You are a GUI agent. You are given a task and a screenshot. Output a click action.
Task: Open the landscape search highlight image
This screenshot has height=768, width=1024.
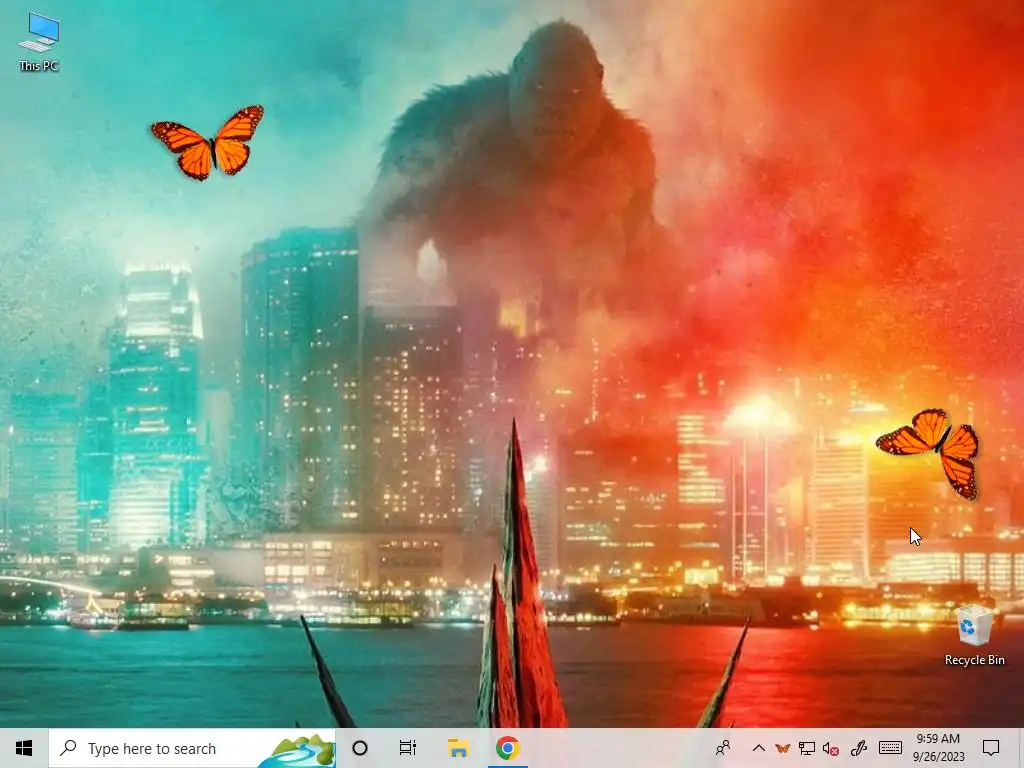click(298, 750)
